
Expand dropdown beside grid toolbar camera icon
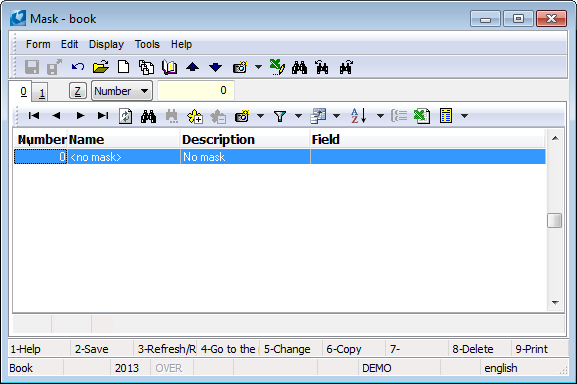pyautogui.click(x=260, y=116)
